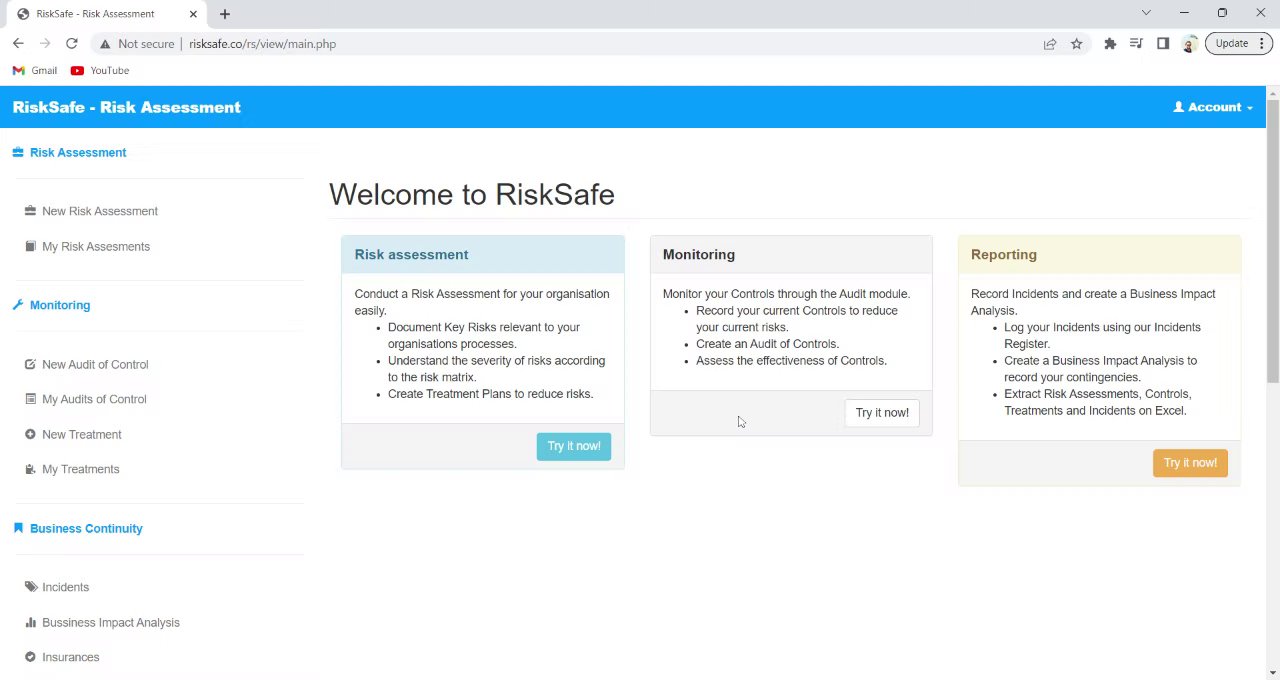This screenshot has width=1280, height=680.
Task: Select the Business Continuity section heading
Action: click(x=86, y=528)
